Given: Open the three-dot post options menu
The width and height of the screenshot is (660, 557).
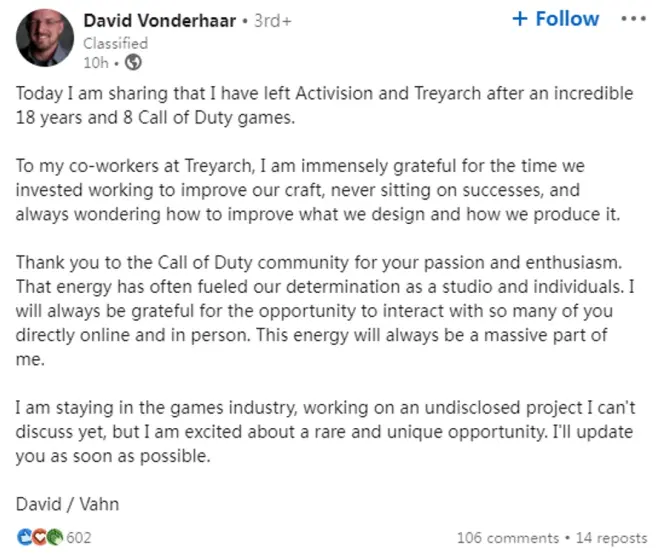Looking at the screenshot, I should (x=633, y=19).
